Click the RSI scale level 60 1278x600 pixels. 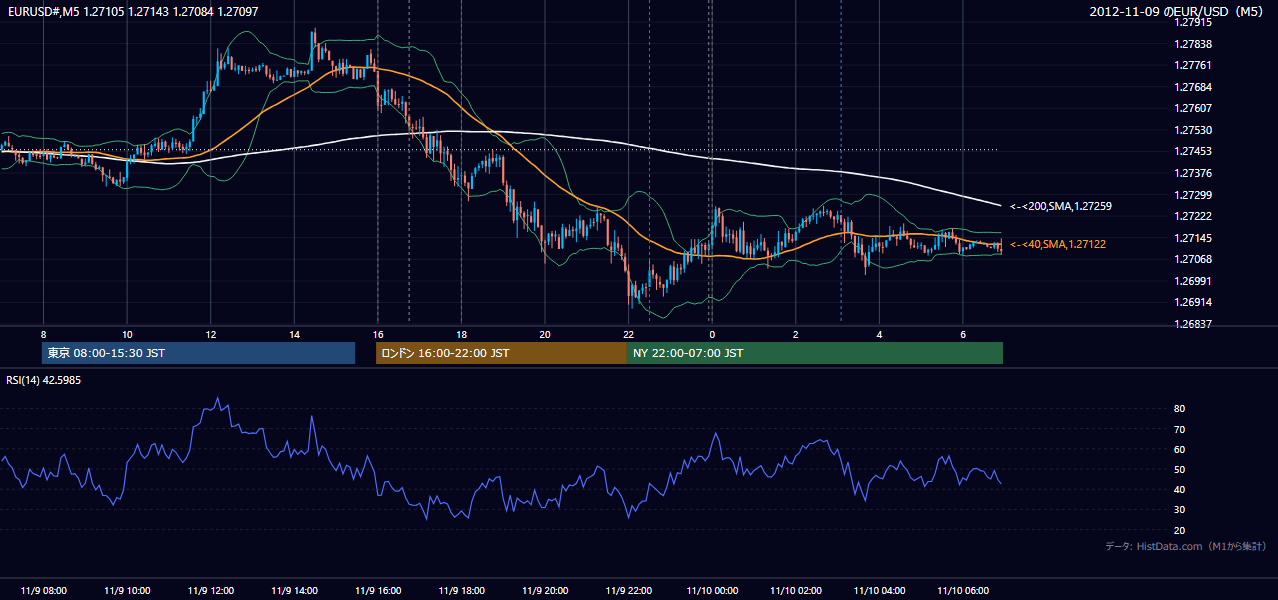click(1180, 449)
